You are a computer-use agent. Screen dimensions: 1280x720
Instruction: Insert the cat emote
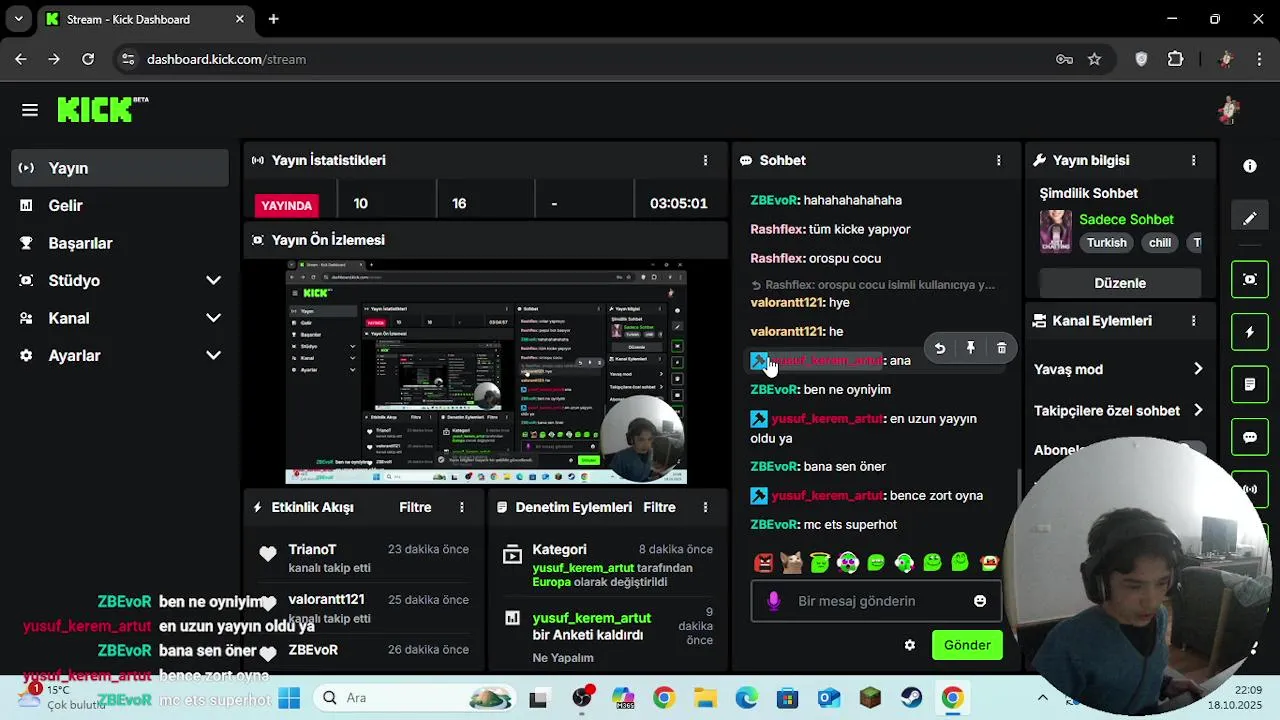pos(792,563)
